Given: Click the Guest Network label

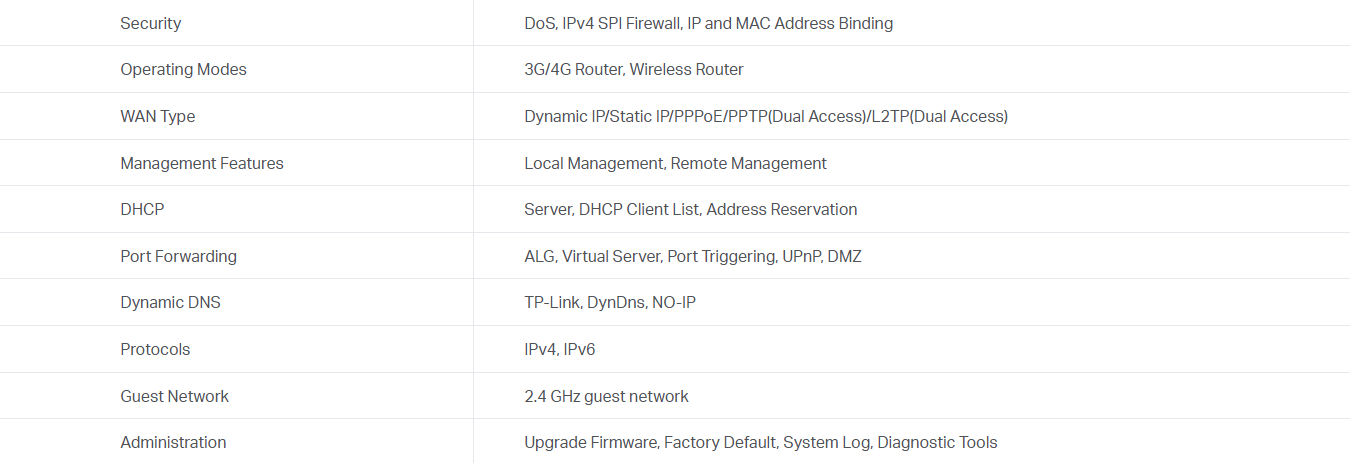Looking at the screenshot, I should pyautogui.click(x=175, y=396).
